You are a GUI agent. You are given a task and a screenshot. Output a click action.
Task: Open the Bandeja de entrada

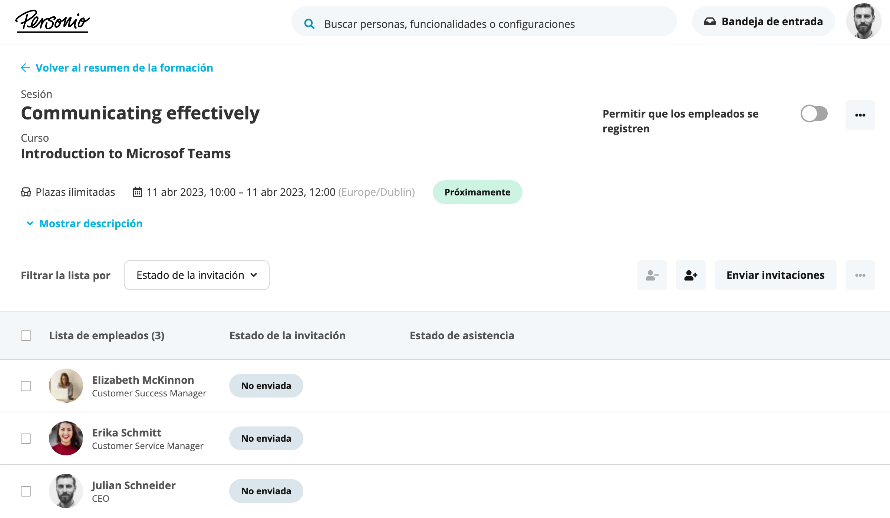point(763,22)
